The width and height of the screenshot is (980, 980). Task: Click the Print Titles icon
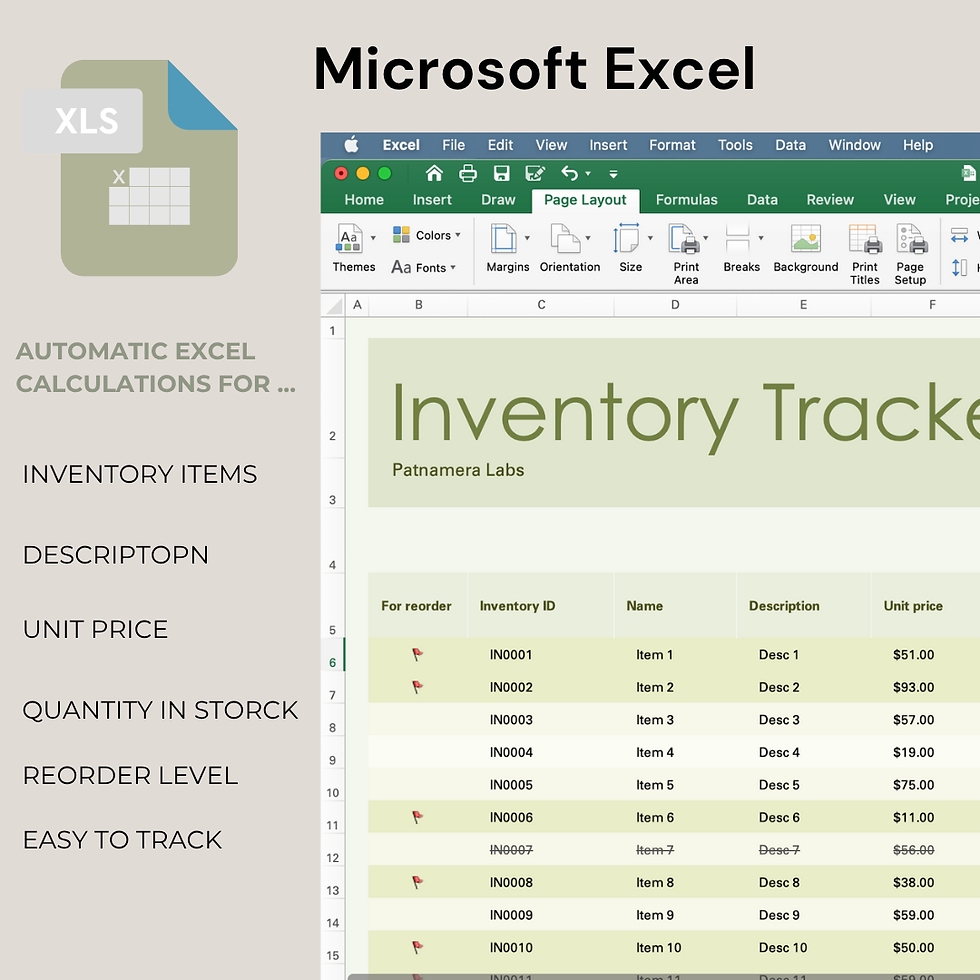pyautogui.click(x=865, y=238)
